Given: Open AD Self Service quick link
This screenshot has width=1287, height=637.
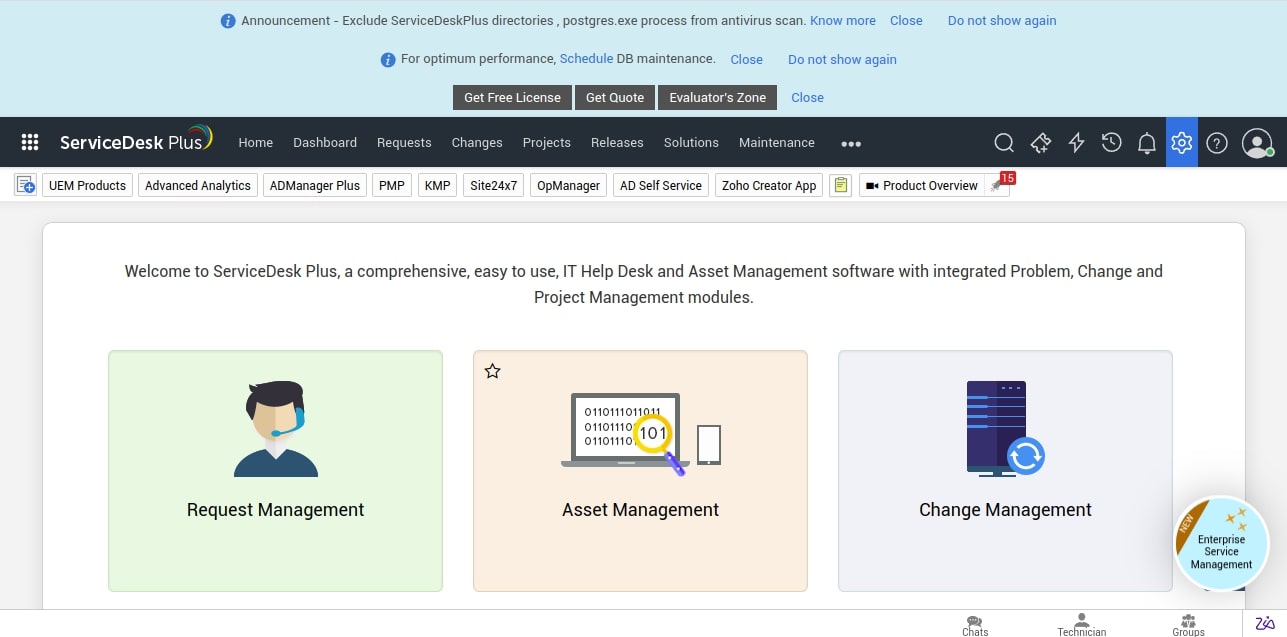Looking at the screenshot, I should [661, 185].
